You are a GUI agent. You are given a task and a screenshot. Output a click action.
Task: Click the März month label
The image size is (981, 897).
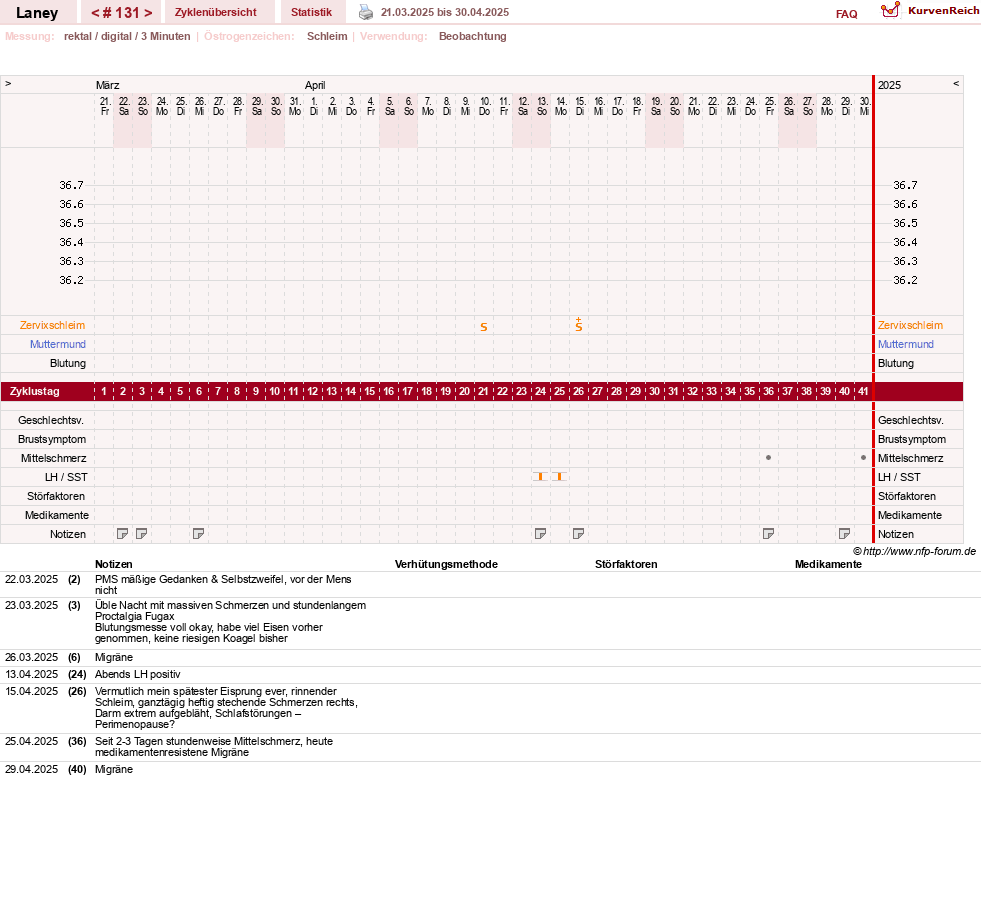(x=108, y=85)
